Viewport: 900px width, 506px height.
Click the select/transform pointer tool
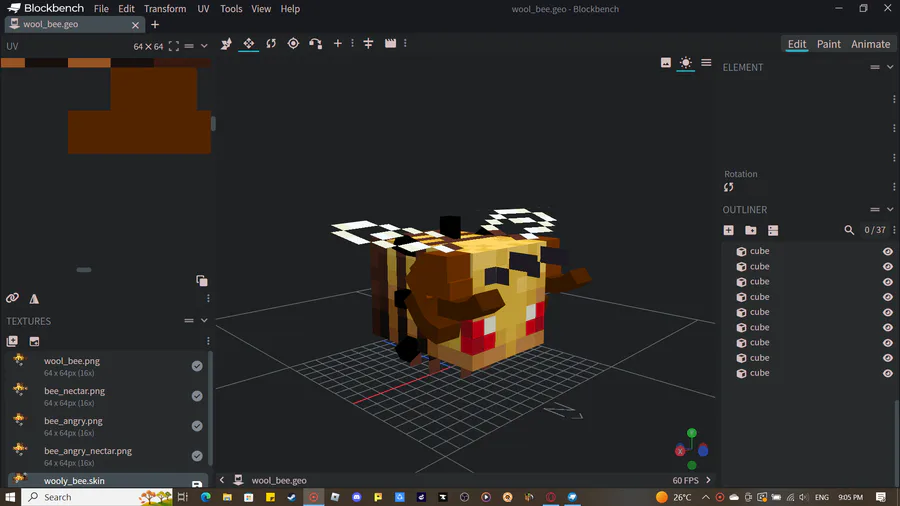226,44
